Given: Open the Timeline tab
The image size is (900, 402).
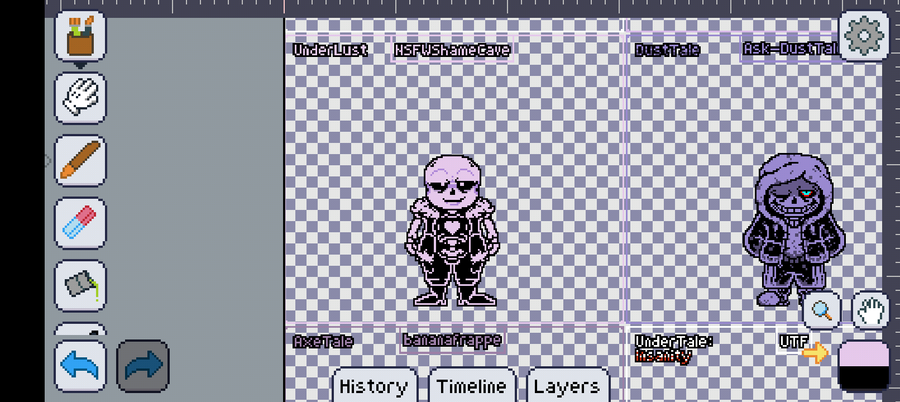Looking at the screenshot, I should point(472,386).
